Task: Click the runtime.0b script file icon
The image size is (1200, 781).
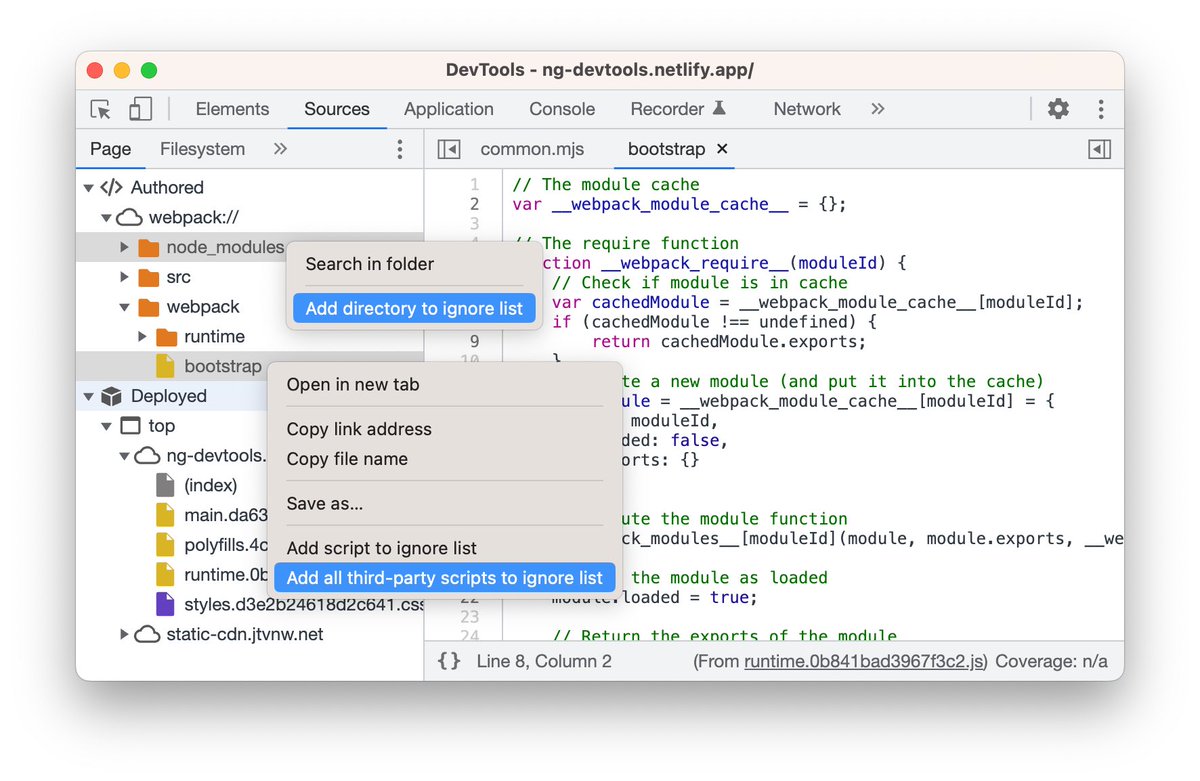Action: (165, 575)
